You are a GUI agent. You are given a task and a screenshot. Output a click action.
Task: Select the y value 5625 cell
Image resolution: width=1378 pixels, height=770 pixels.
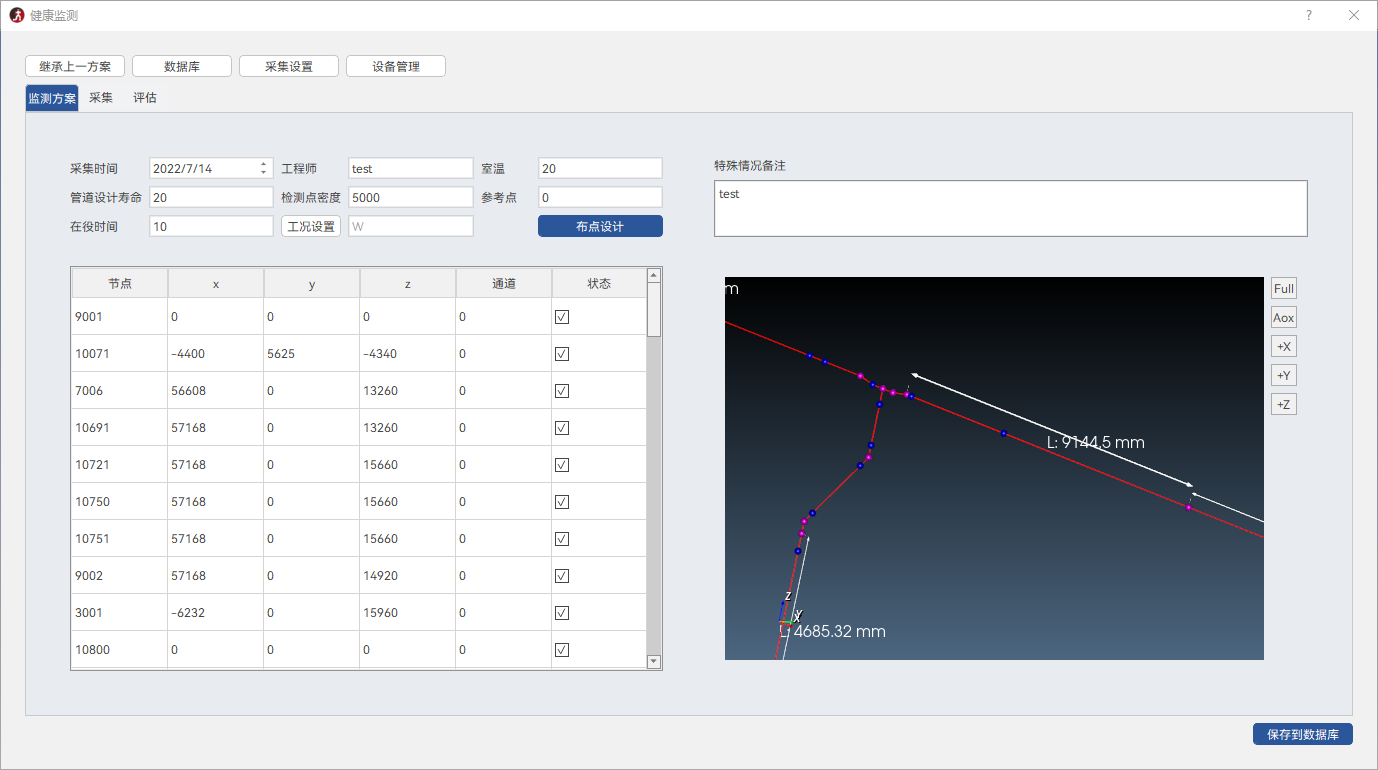click(312, 353)
